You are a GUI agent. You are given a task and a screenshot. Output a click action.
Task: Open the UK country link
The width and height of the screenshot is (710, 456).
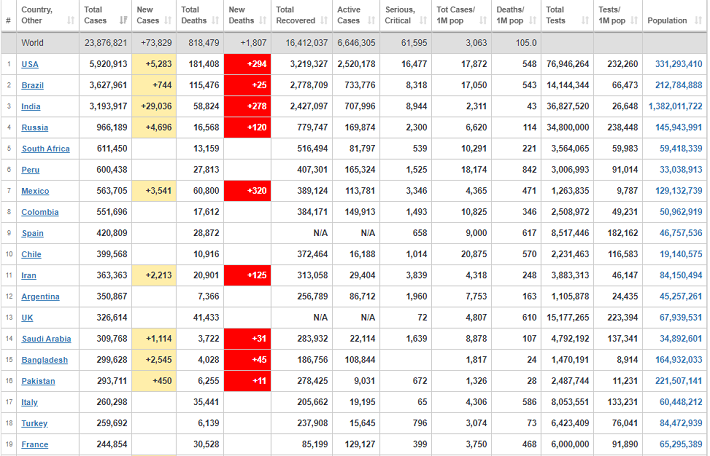point(27,318)
